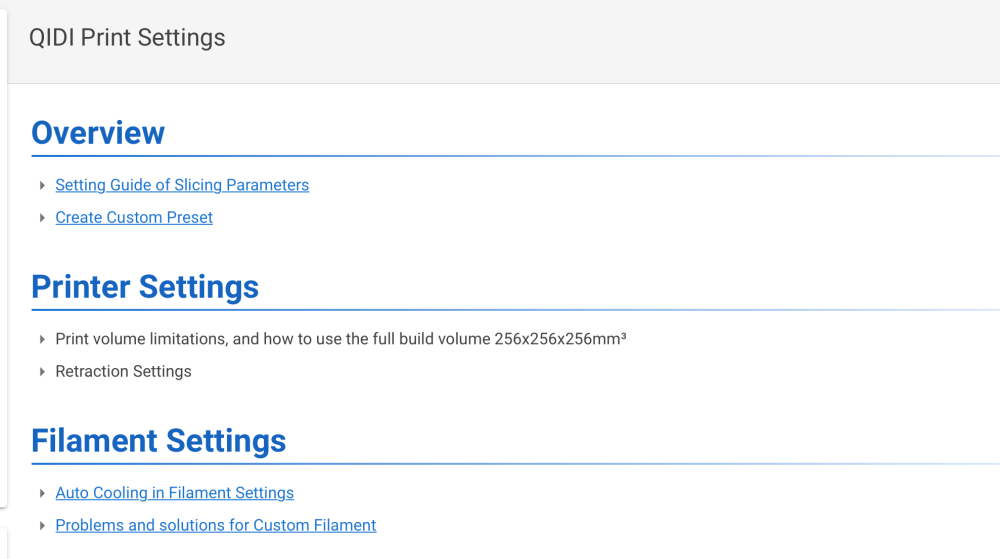
Task: Click the Filament Settings section heading
Action: point(159,441)
